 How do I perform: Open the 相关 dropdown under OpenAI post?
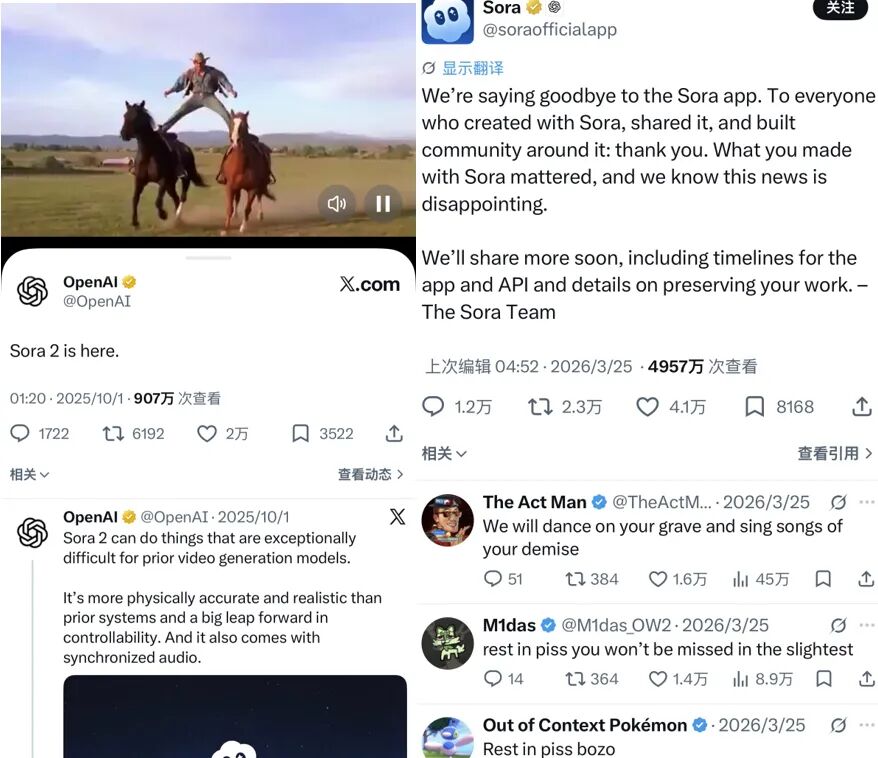pos(30,475)
